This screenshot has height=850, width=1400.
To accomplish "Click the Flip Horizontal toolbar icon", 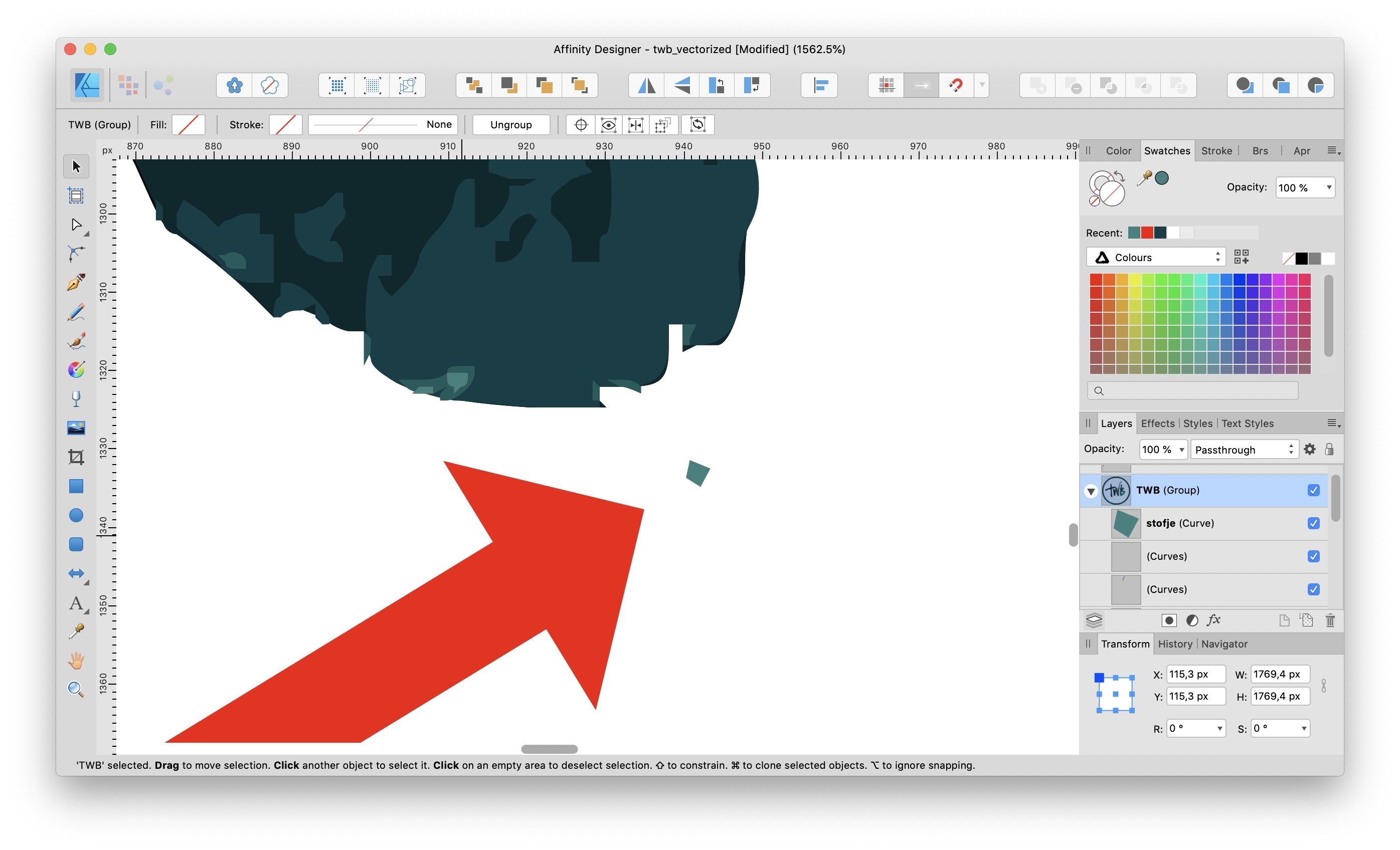I will [x=646, y=86].
